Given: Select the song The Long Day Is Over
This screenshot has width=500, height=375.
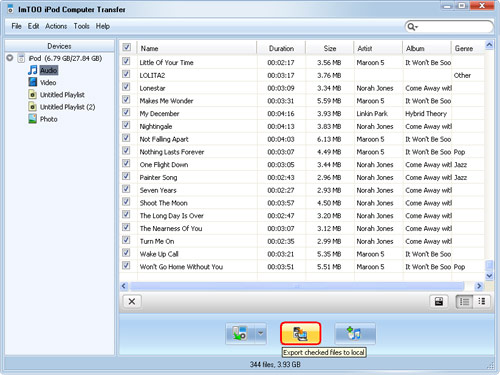Looking at the screenshot, I should coord(171,216).
